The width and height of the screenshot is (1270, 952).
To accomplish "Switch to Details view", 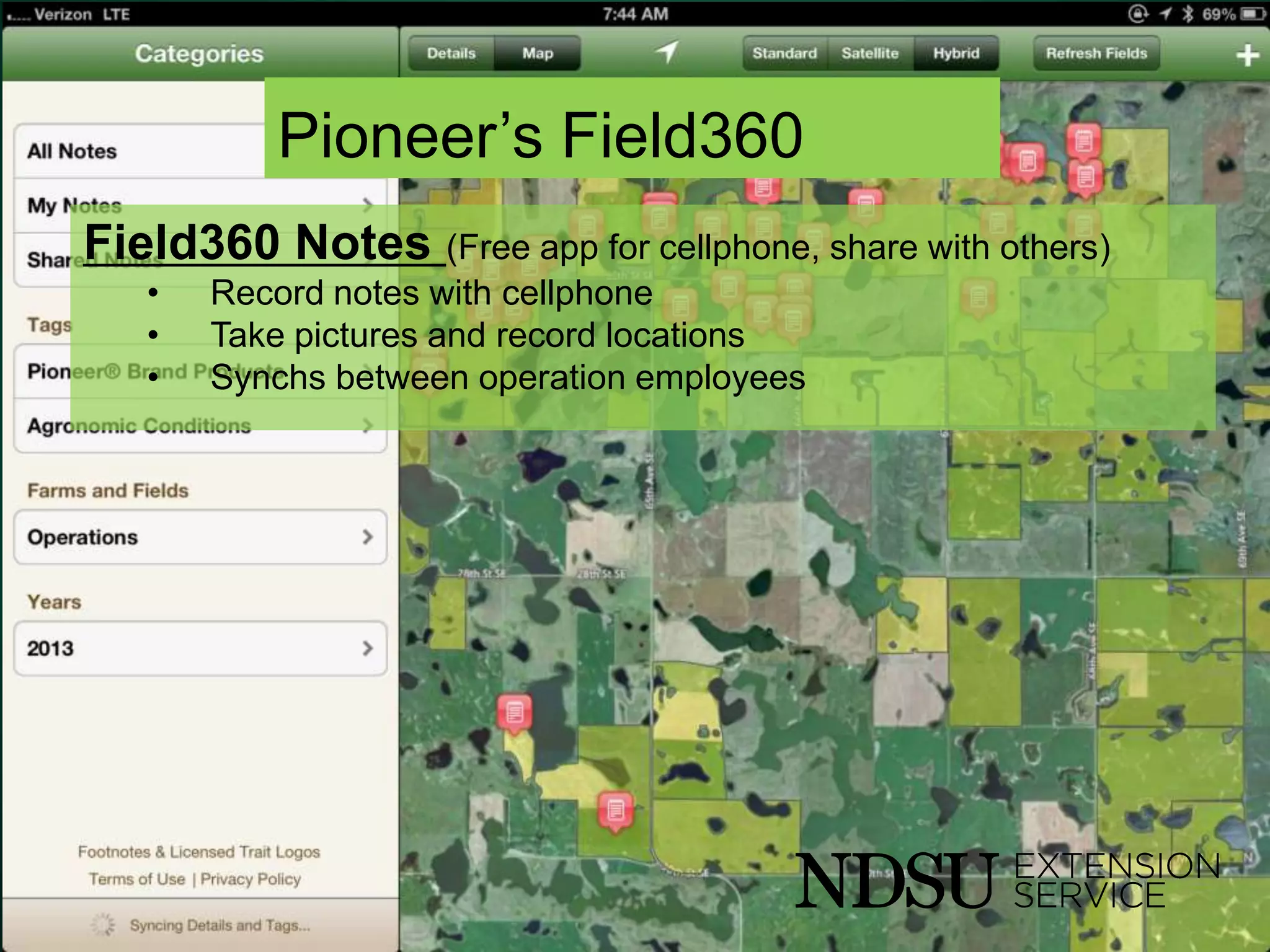I will tap(451, 53).
